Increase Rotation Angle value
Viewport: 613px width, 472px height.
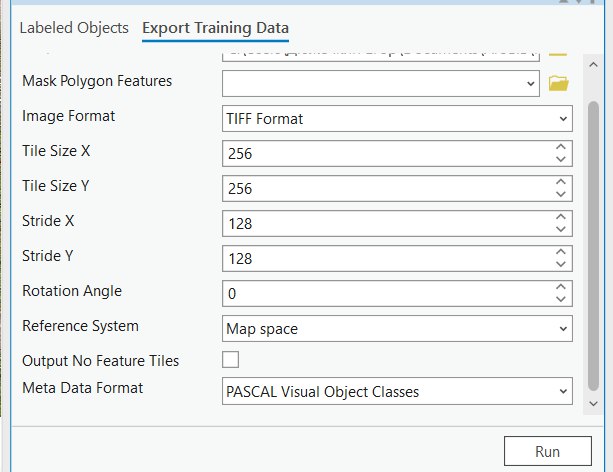click(560, 287)
